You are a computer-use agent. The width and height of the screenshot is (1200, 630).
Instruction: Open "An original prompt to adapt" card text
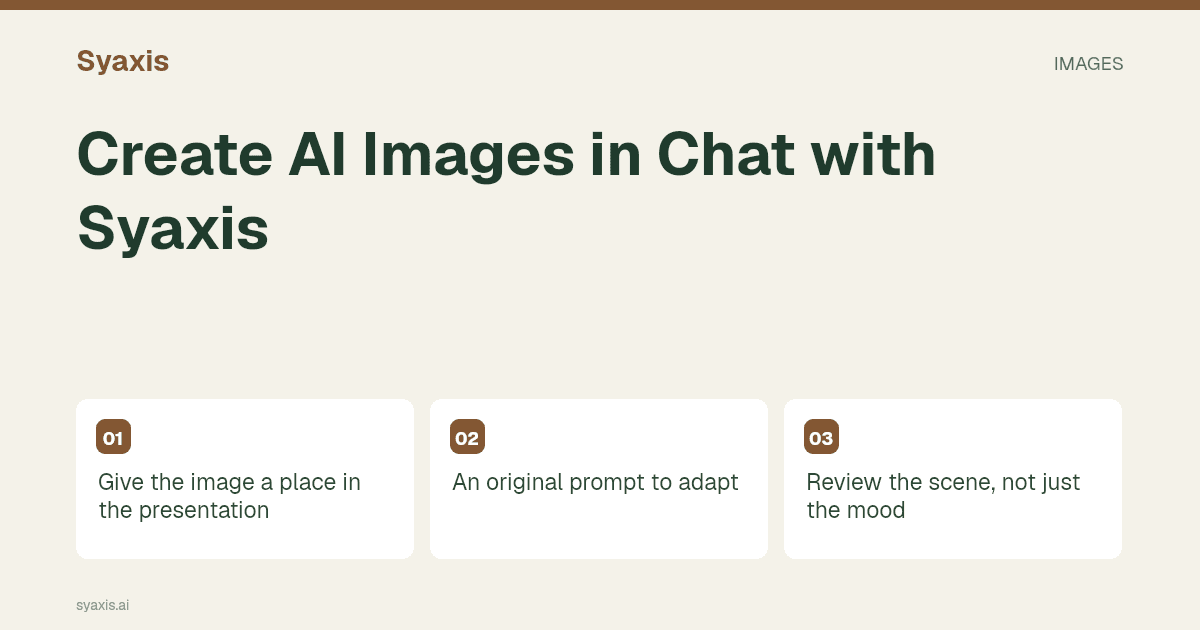pyautogui.click(x=595, y=482)
